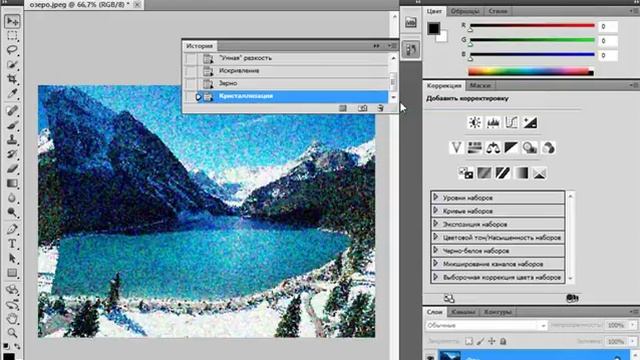Add a Black & White adjustment
The width and height of the screenshot is (640, 360).
511,148
